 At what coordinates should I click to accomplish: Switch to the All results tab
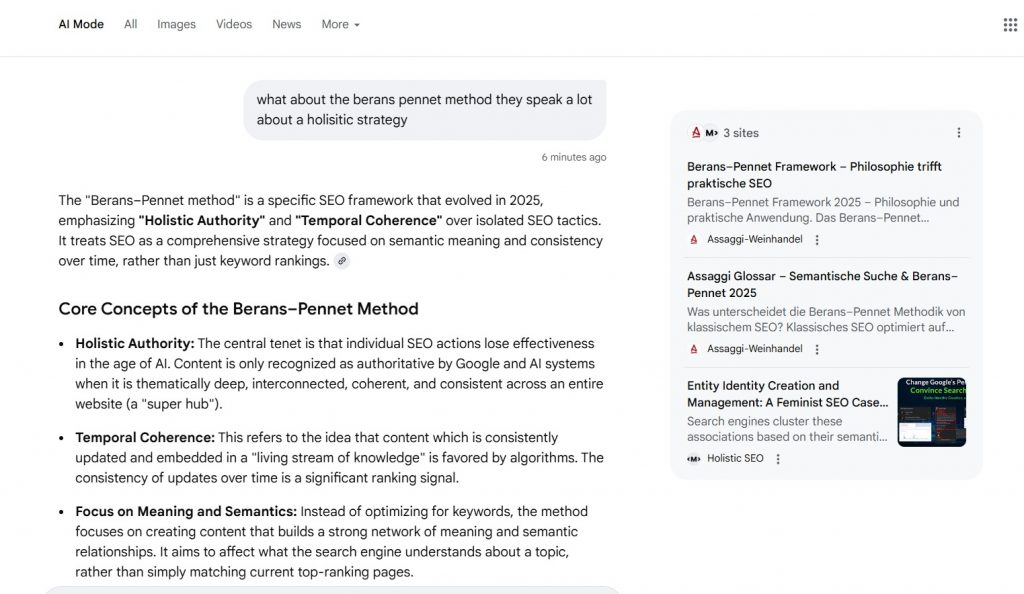130,24
